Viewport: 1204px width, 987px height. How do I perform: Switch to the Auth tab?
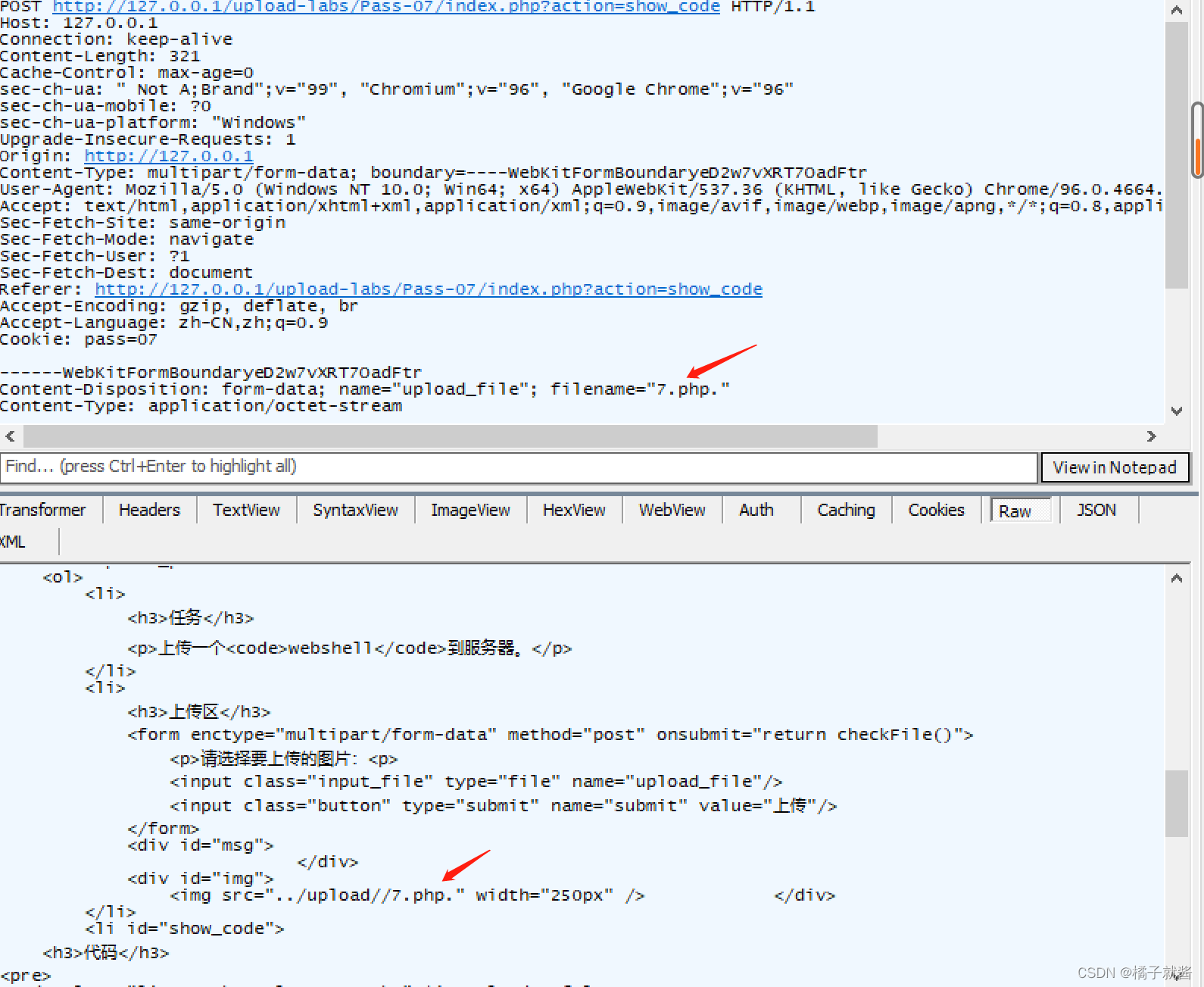tap(756, 510)
